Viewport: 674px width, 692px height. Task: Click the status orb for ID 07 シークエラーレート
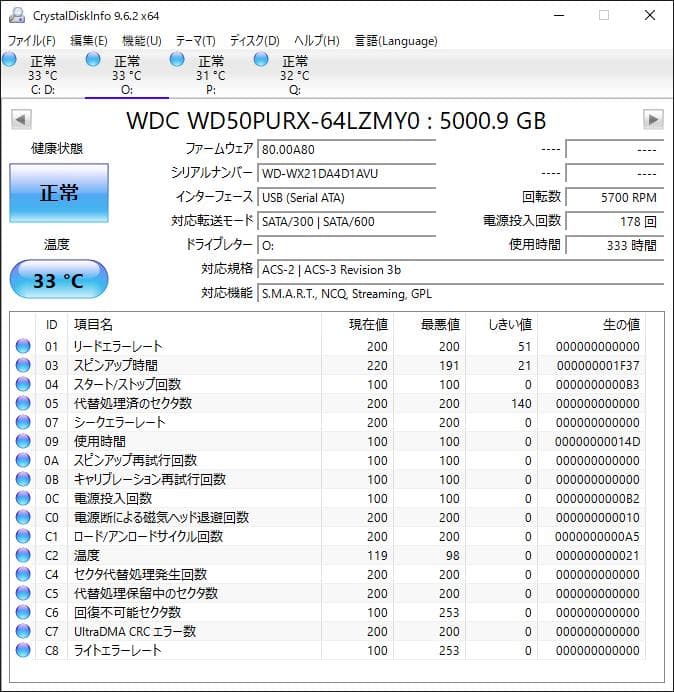pos(23,422)
